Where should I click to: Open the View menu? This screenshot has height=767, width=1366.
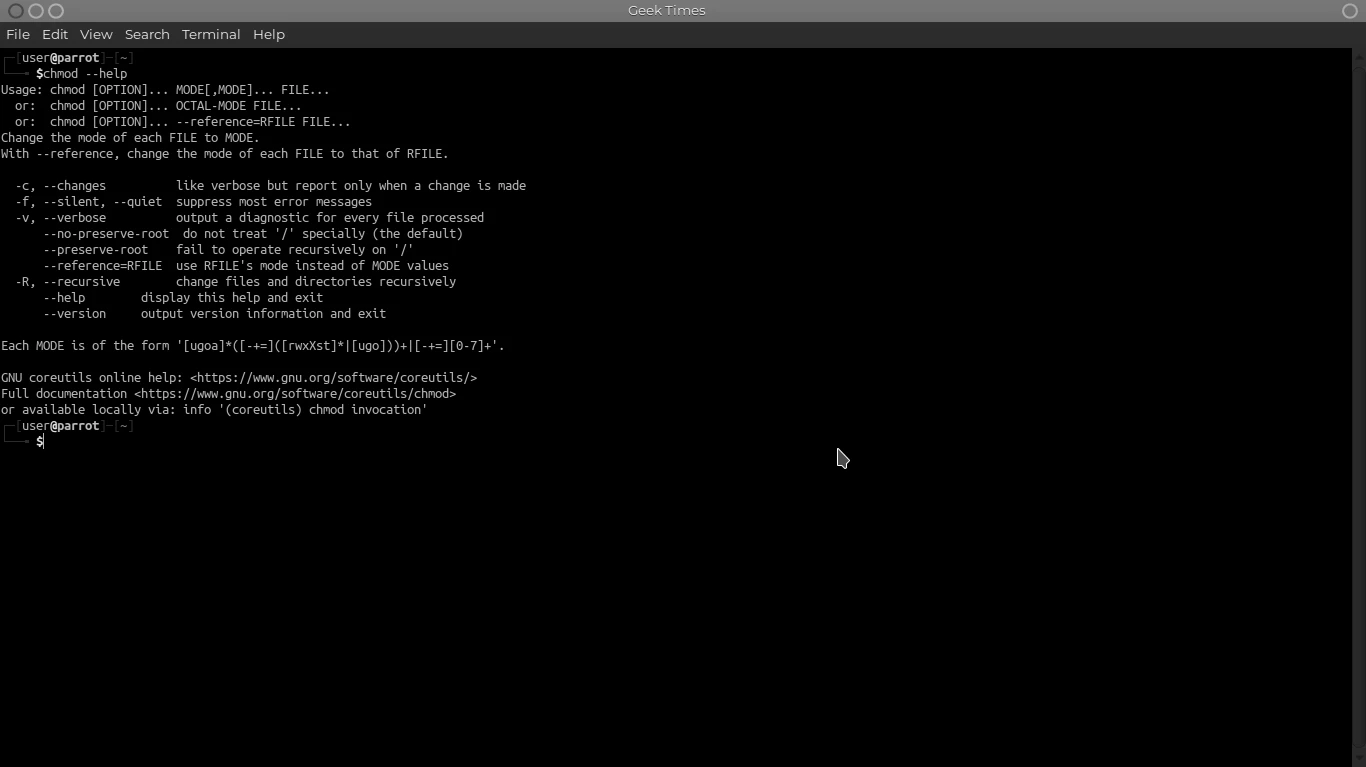coord(96,34)
